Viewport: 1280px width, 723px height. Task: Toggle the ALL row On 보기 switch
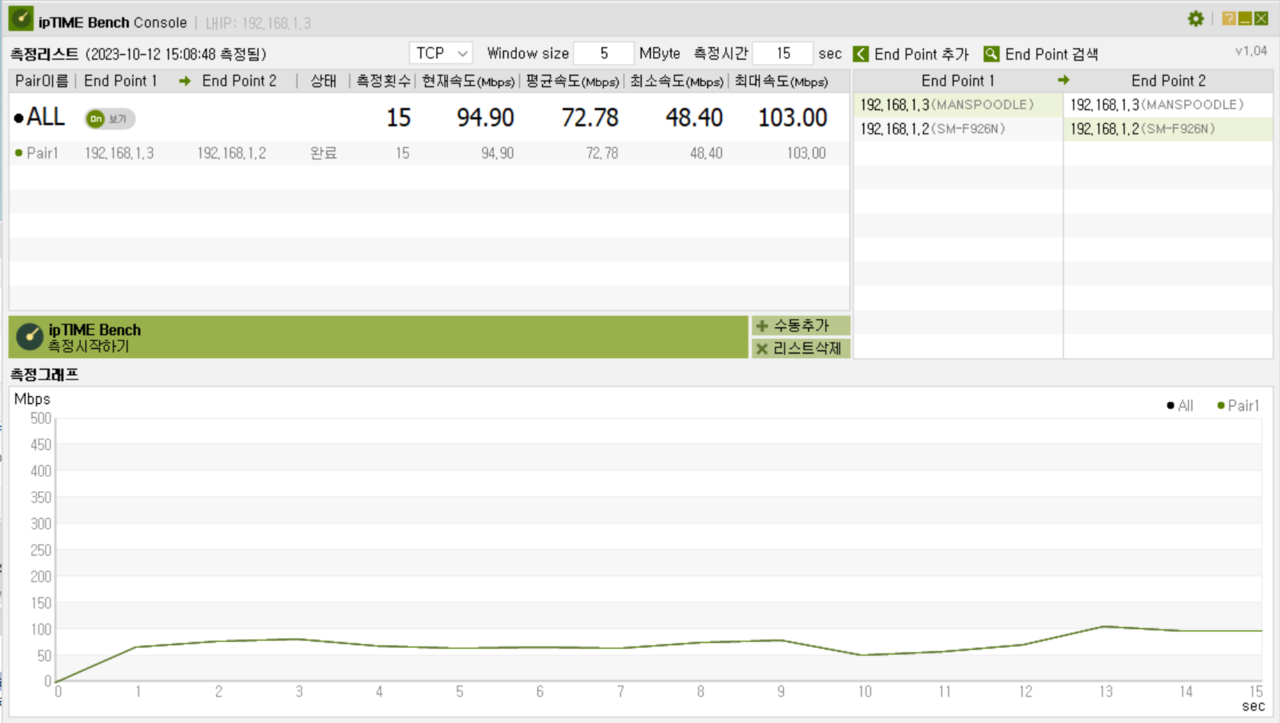tap(109, 119)
